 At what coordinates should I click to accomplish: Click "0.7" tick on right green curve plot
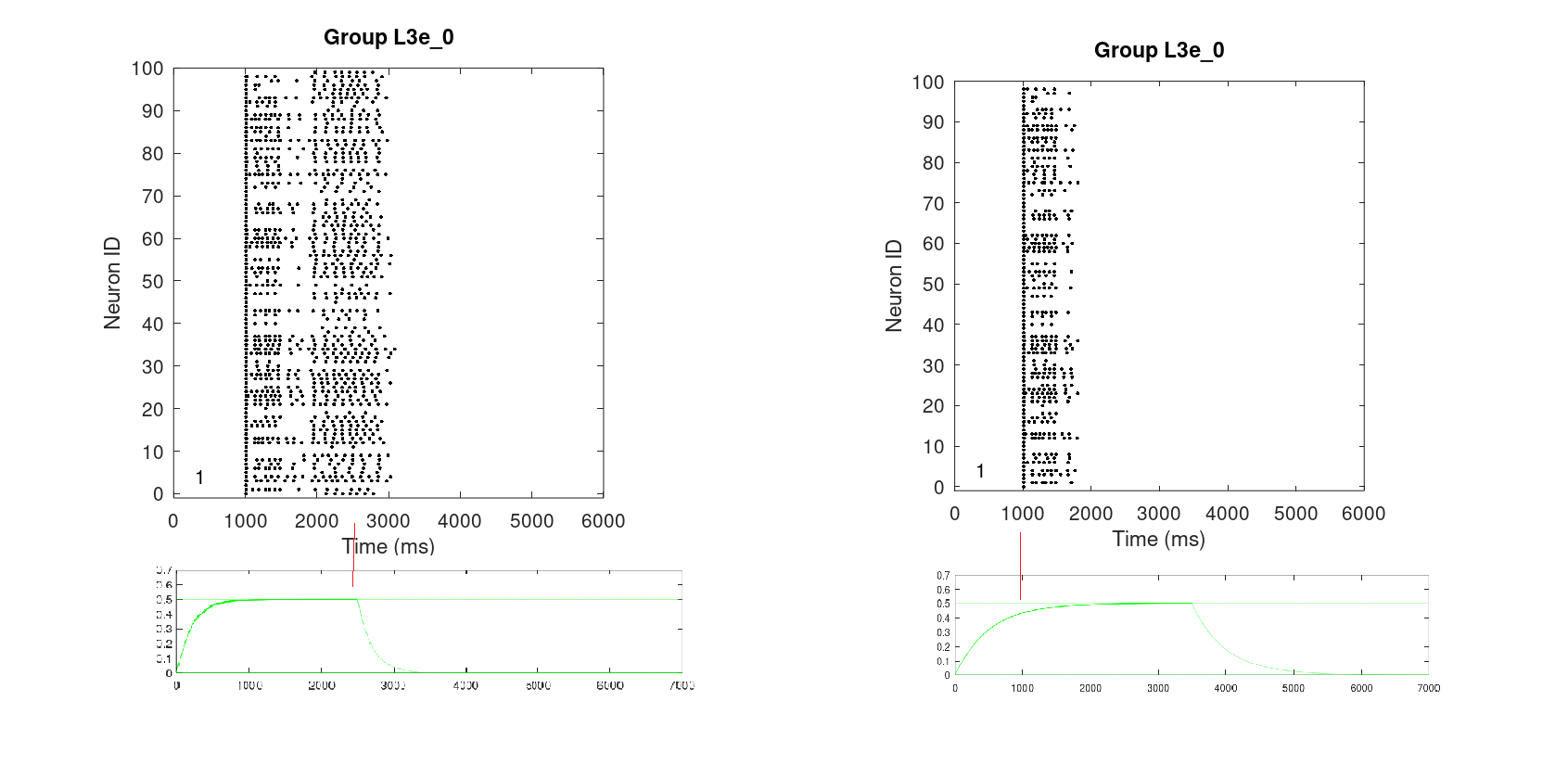coord(943,576)
